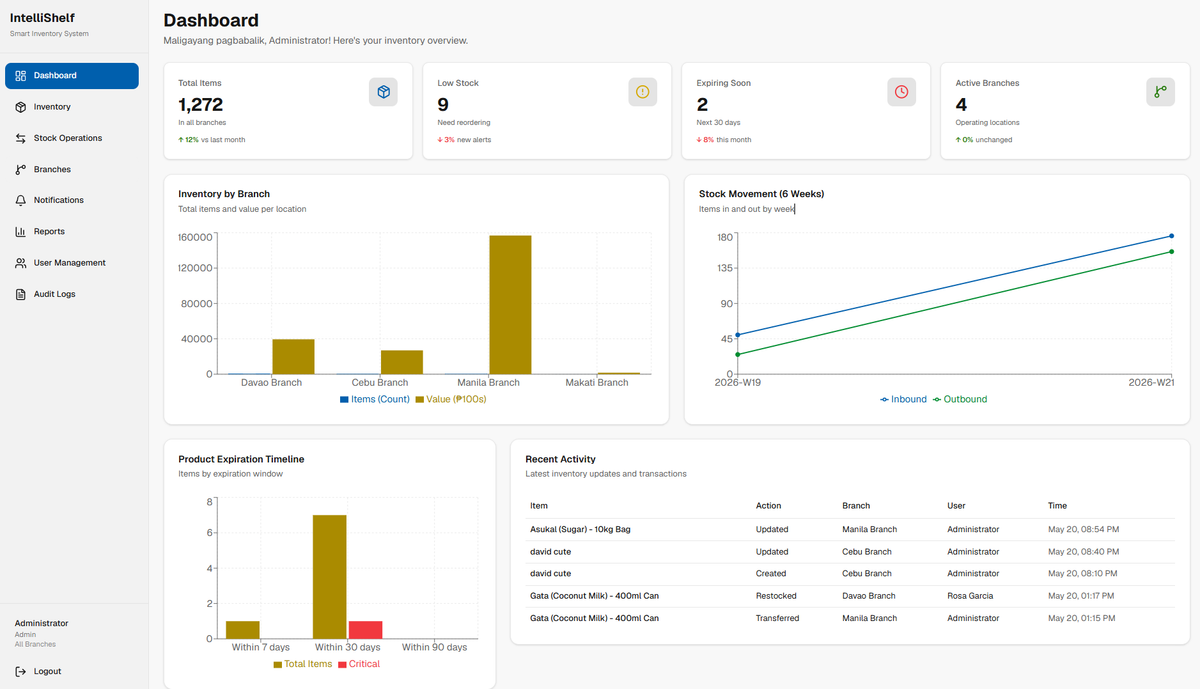Click the Outbound legend entry

coord(960,399)
